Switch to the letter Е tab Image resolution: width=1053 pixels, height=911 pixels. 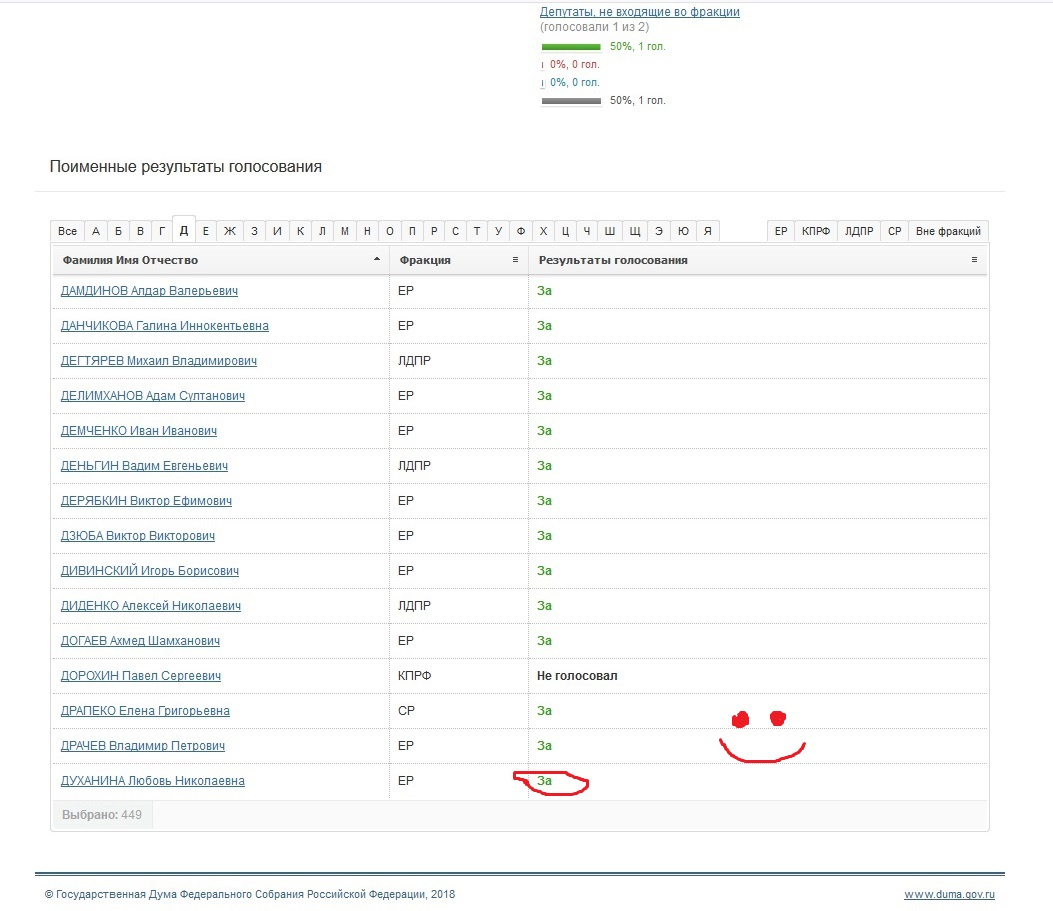(205, 231)
